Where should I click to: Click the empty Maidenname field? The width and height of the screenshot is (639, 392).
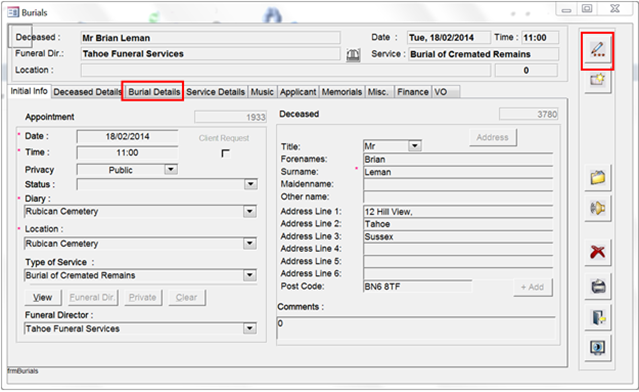(x=458, y=184)
